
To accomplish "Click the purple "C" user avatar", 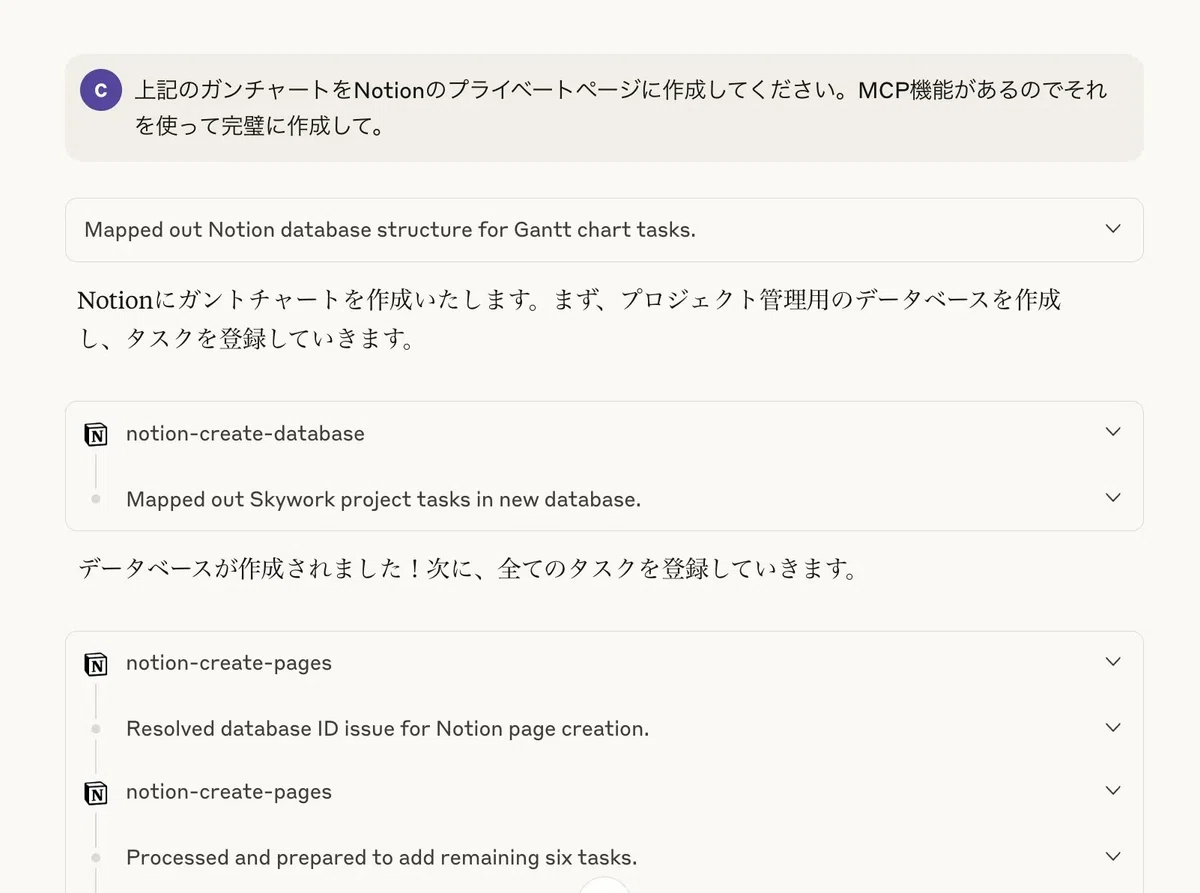I will (x=100, y=91).
